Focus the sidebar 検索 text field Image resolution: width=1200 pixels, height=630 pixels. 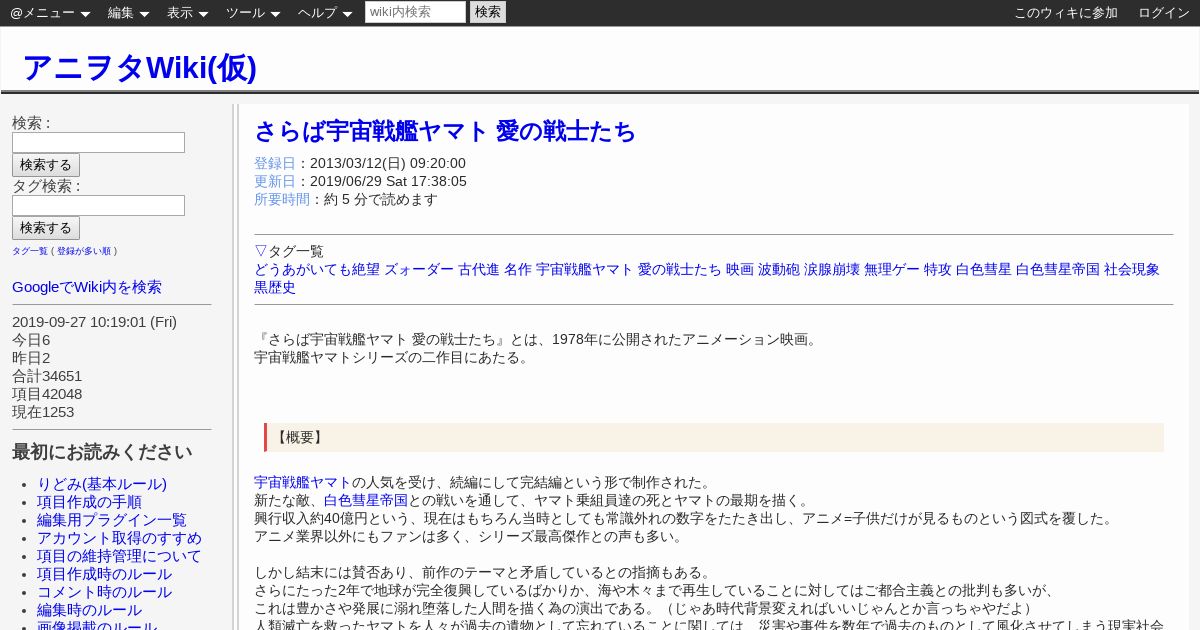pyautogui.click(x=98, y=142)
